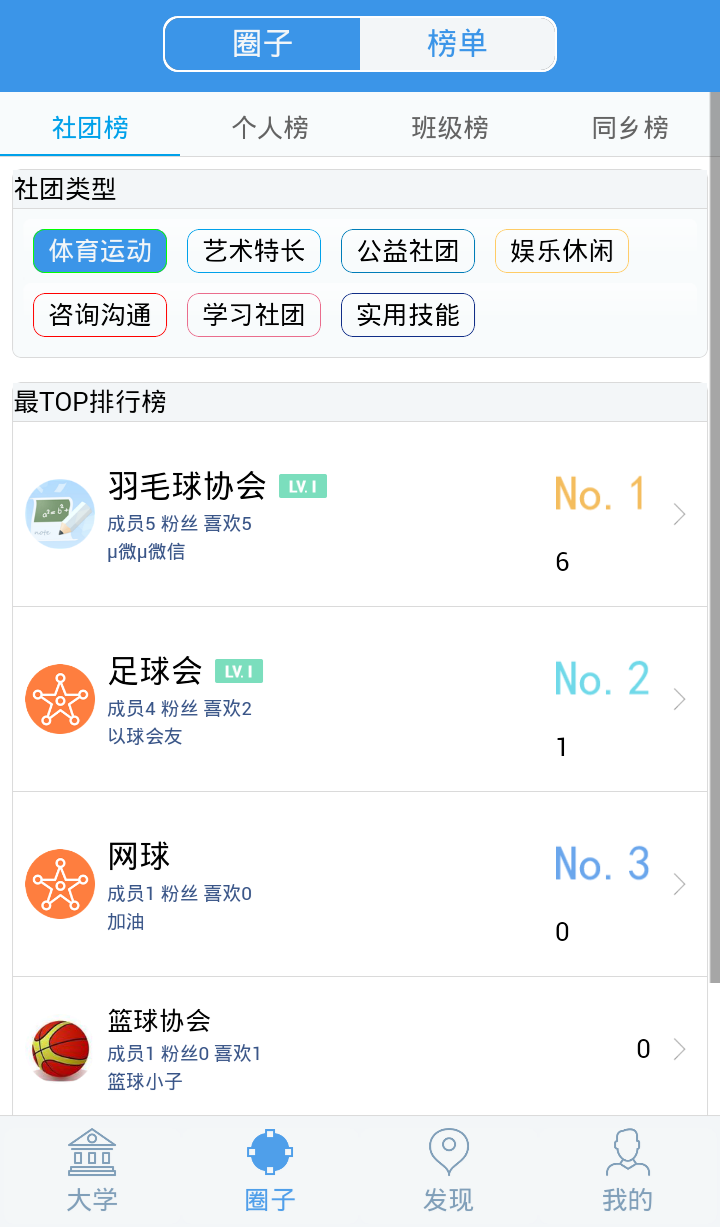Open the 同乡榜 ranking tab
Screen dimensions: 720x1230
point(630,128)
